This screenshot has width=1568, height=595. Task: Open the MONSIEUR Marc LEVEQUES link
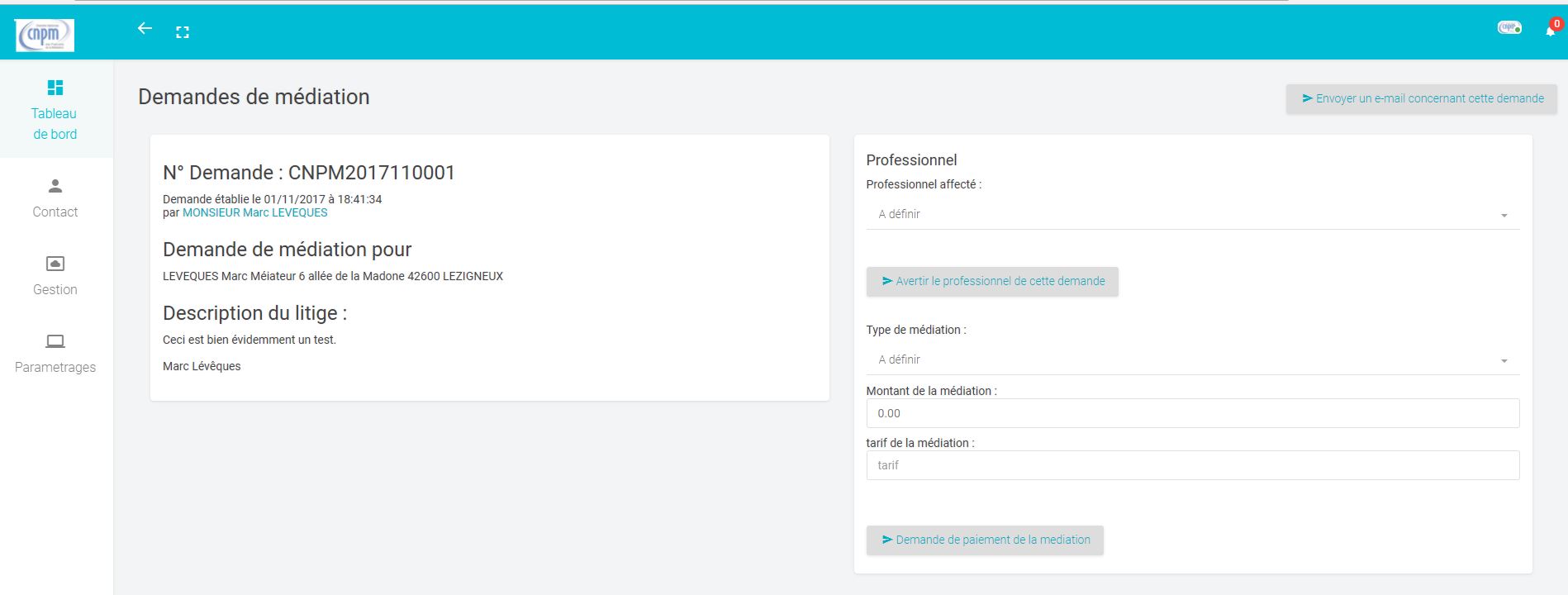point(254,212)
